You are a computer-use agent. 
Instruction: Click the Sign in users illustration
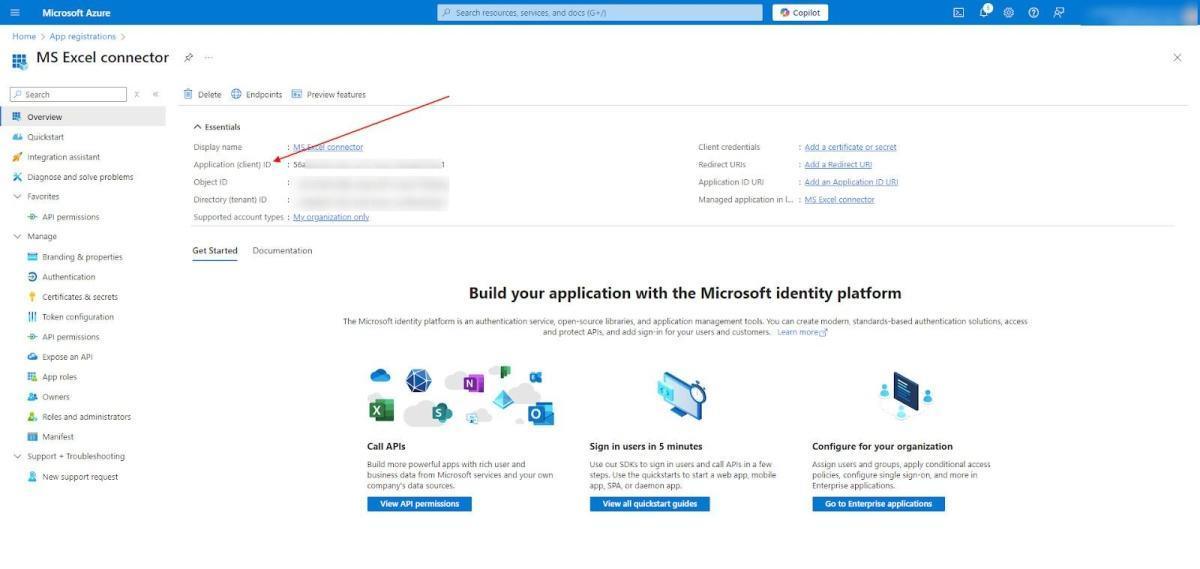pyautogui.click(x=681, y=396)
